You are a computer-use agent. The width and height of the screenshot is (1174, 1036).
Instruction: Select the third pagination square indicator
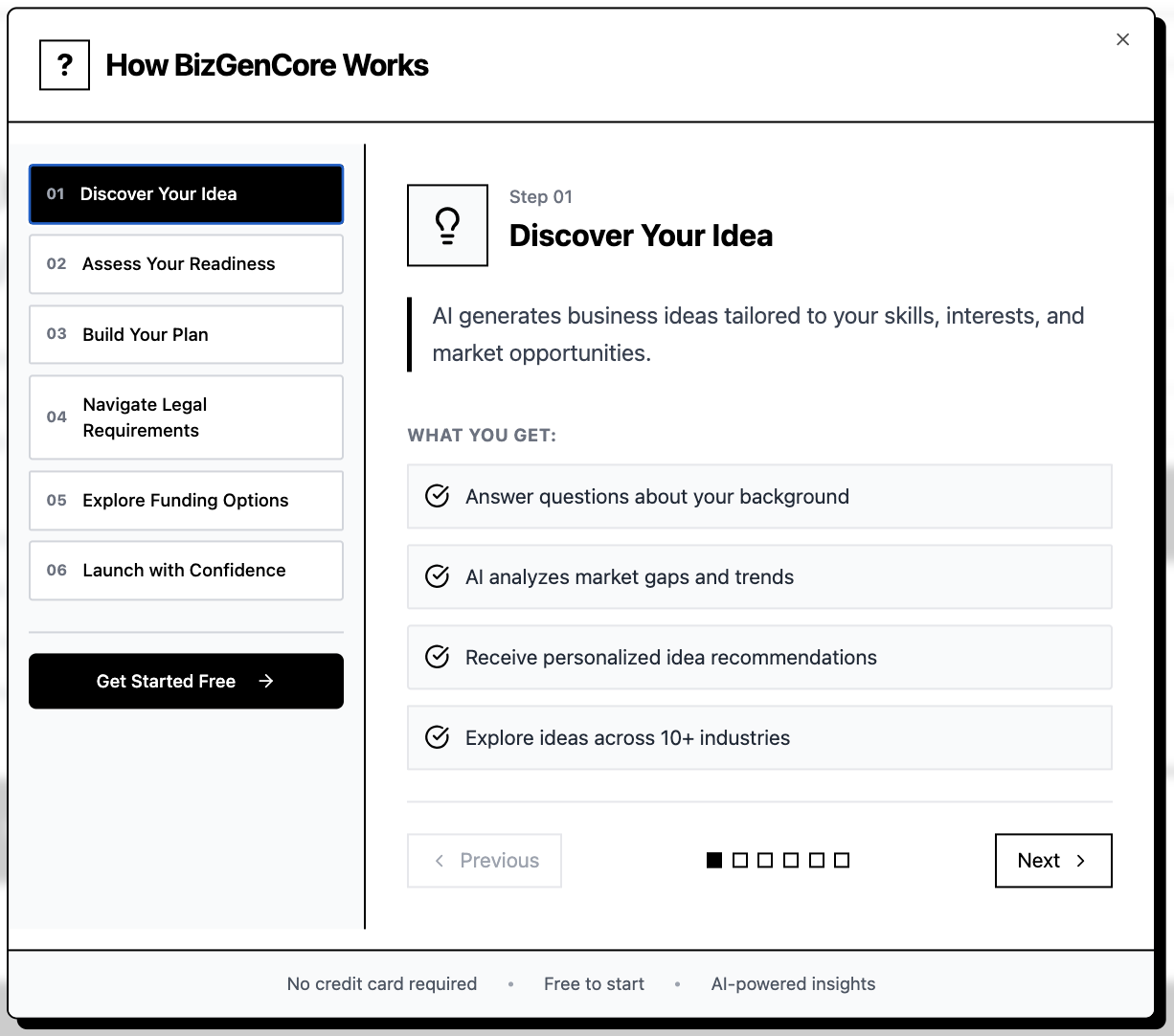pos(765,860)
